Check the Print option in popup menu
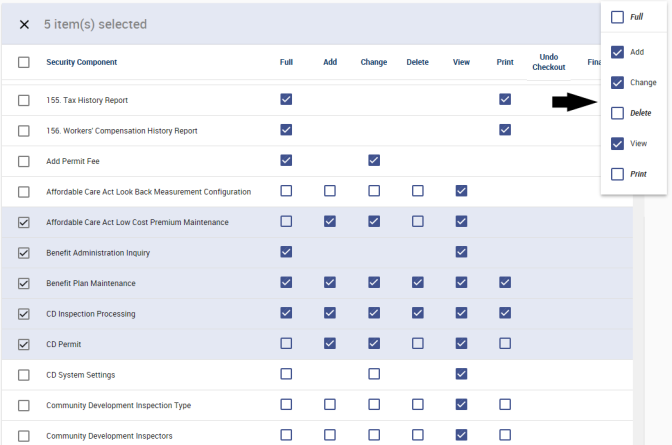 click(x=617, y=174)
